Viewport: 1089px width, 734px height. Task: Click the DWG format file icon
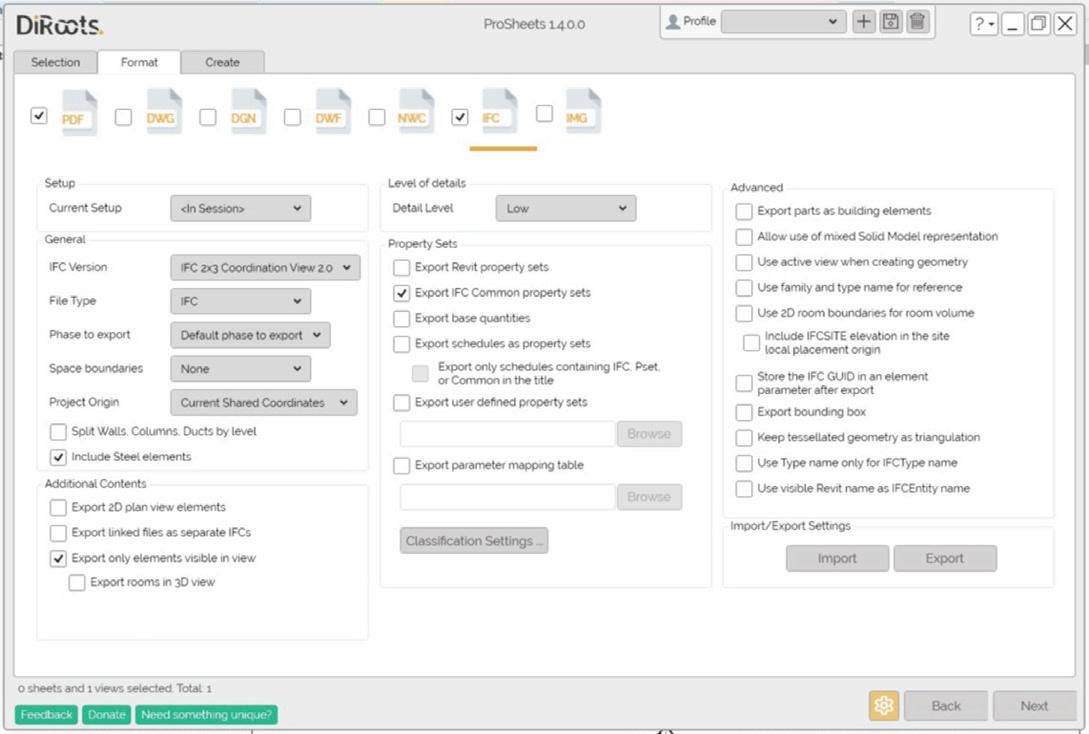163,112
